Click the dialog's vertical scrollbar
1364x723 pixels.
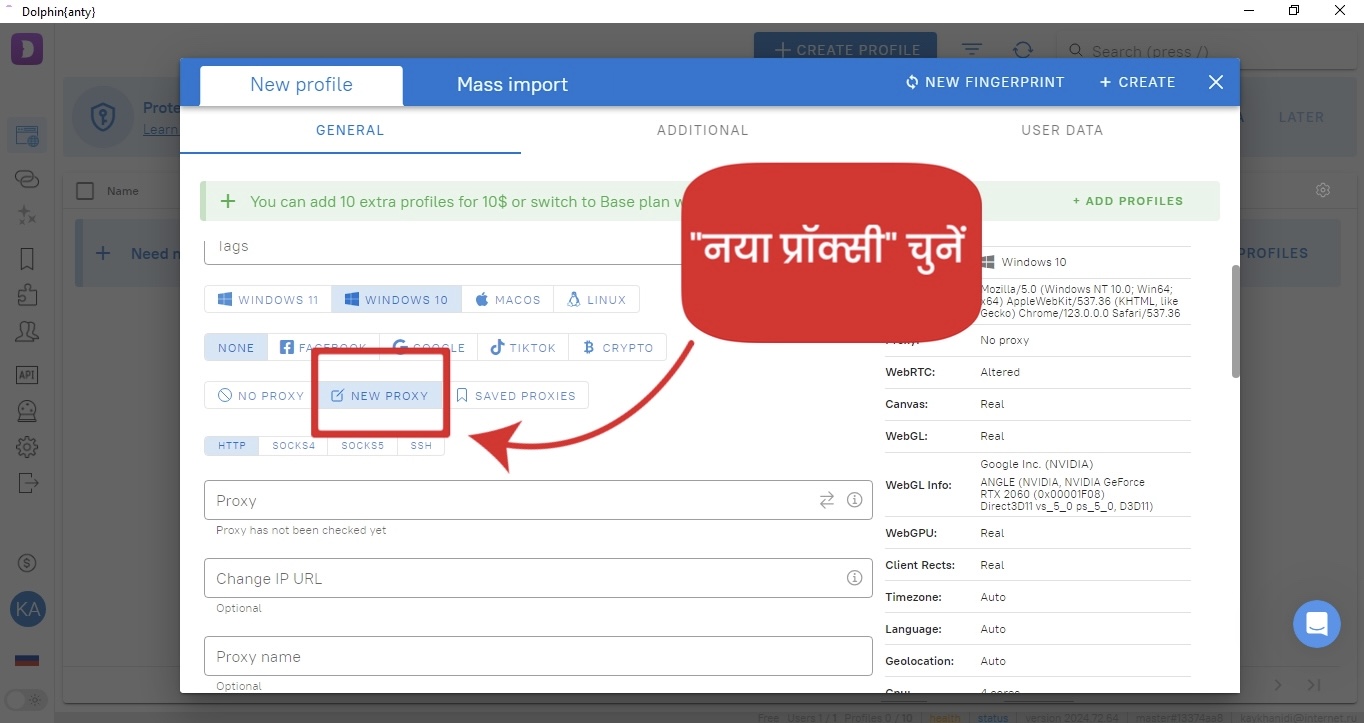pos(1235,320)
